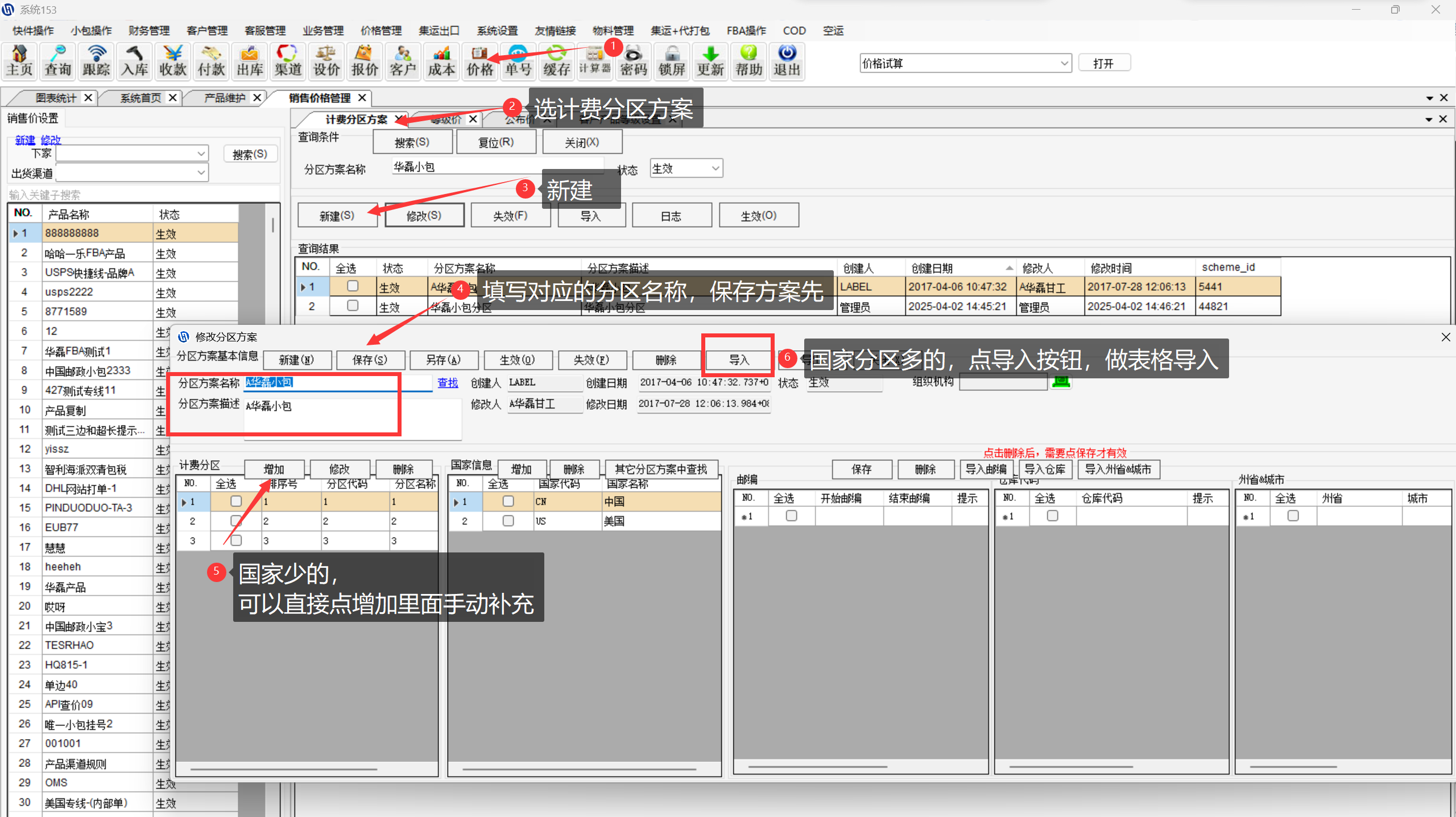
Task: Expand the 出货渠道 combo box
Action: click(x=201, y=172)
